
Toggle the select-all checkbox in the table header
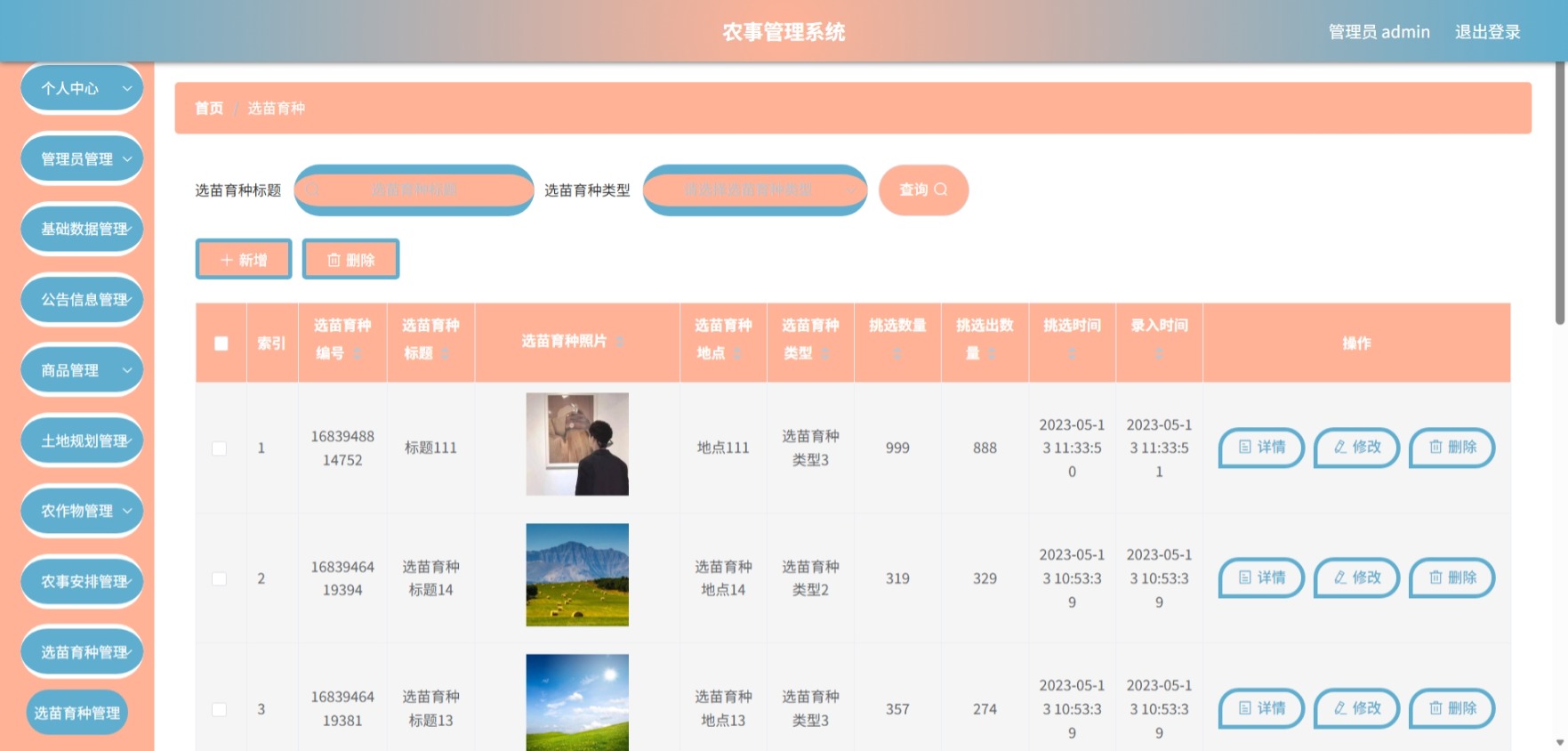[221, 343]
